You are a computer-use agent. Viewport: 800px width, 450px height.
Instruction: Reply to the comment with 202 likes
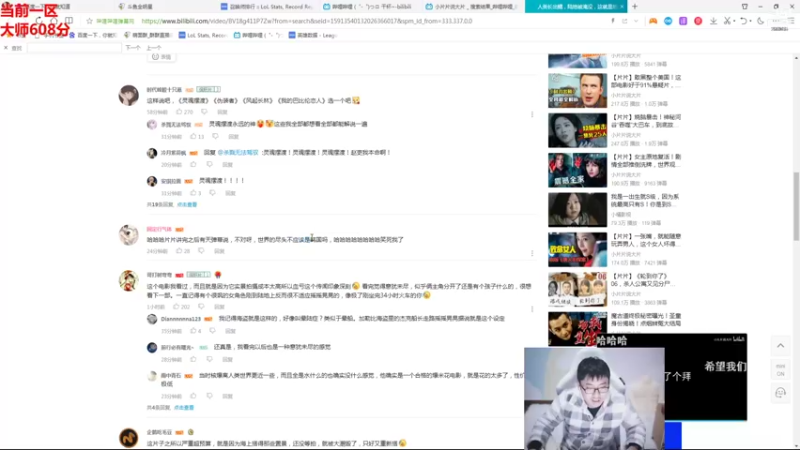pos(219,306)
